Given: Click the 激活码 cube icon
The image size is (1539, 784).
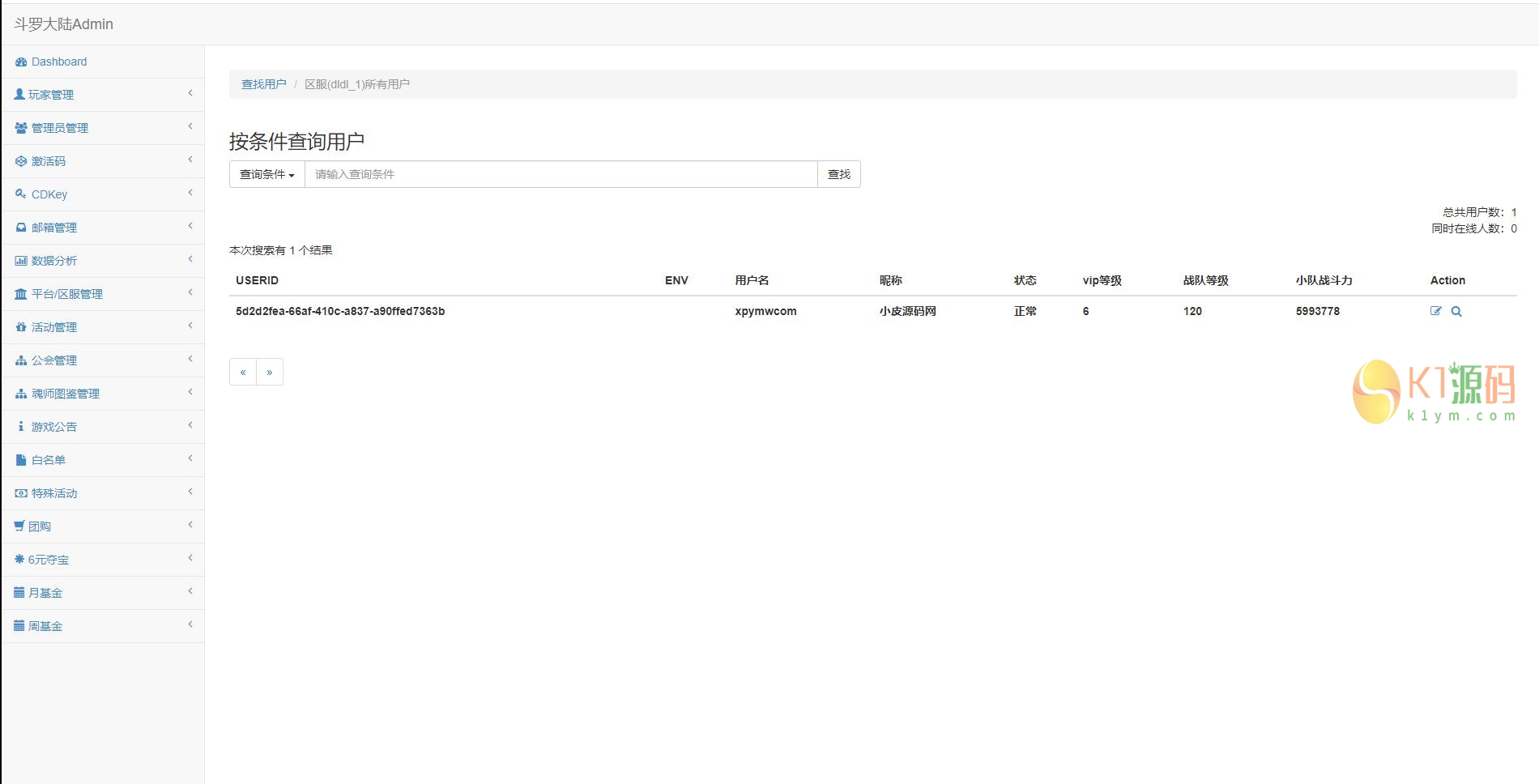Looking at the screenshot, I should [21, 161].
